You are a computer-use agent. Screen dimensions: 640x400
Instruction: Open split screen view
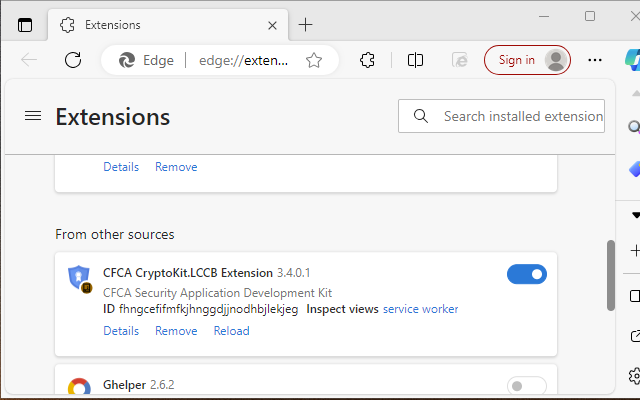coord(416,60)
